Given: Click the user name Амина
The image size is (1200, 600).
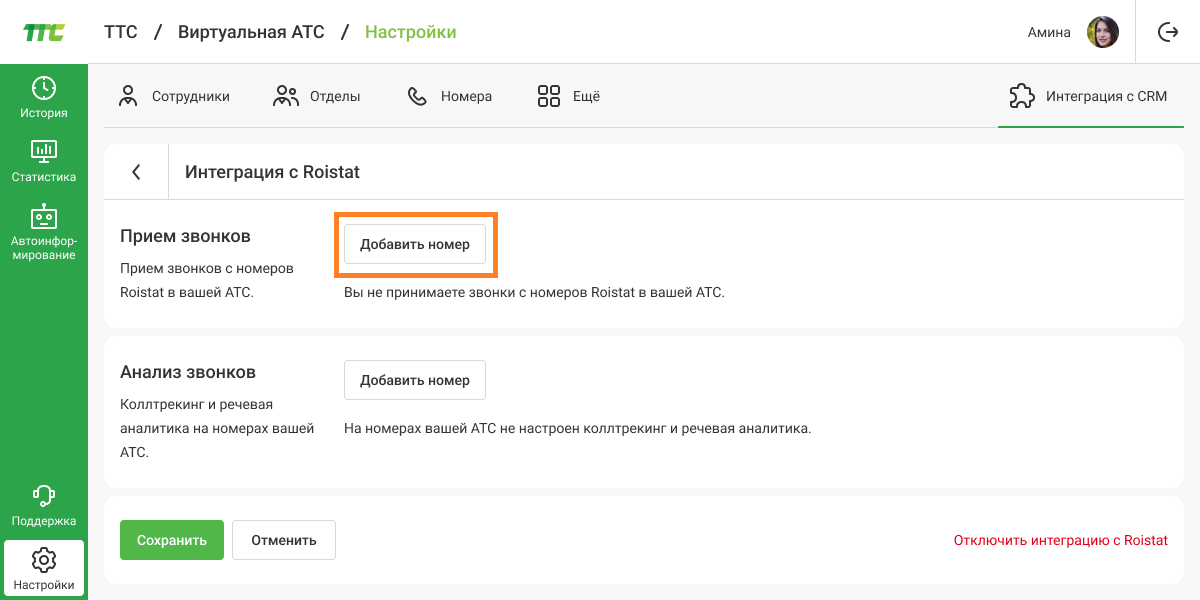Looking at the screenshot, I should click(1049, 32).
